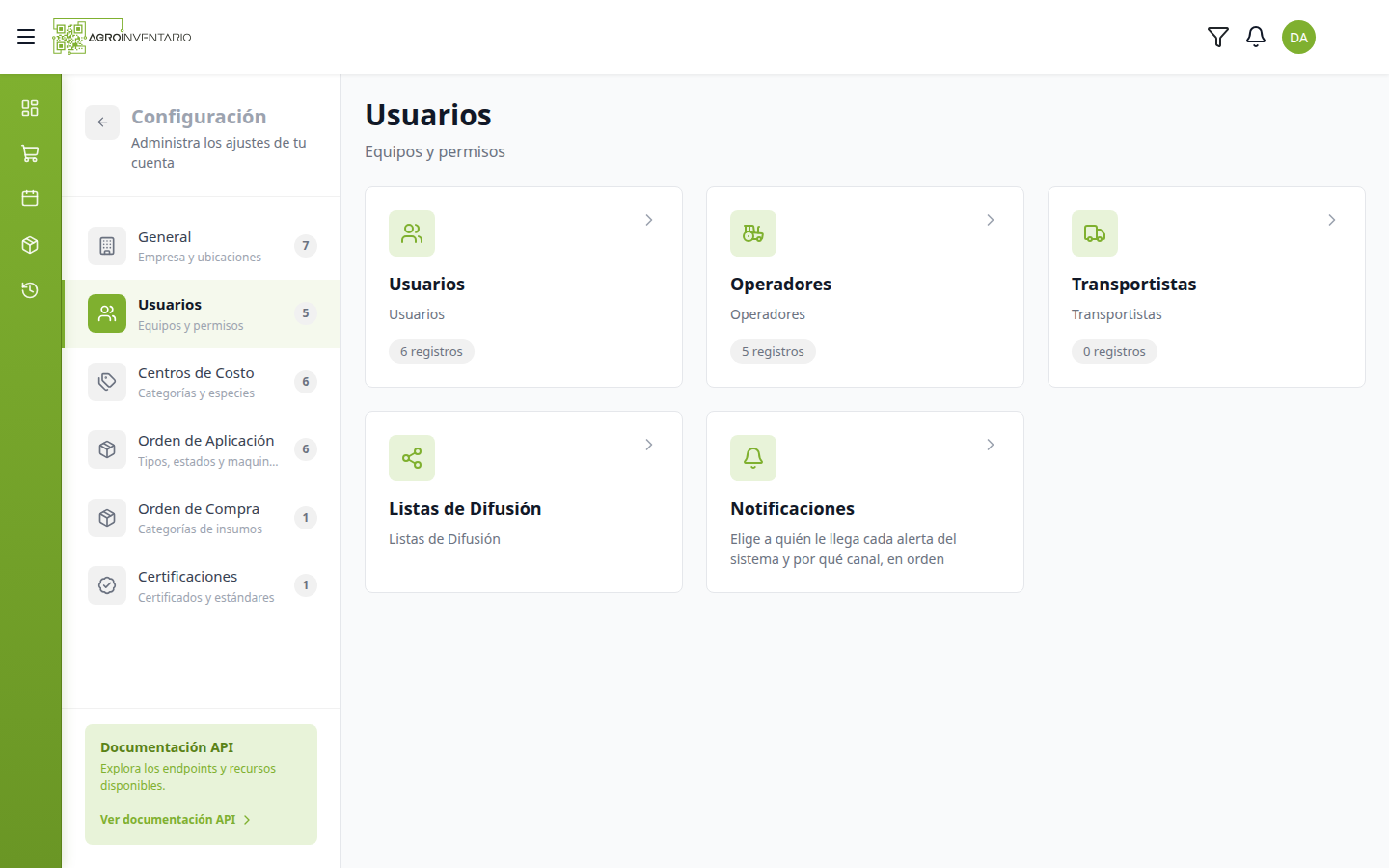Open the calendar section in the rail

[x=30, y=199]
